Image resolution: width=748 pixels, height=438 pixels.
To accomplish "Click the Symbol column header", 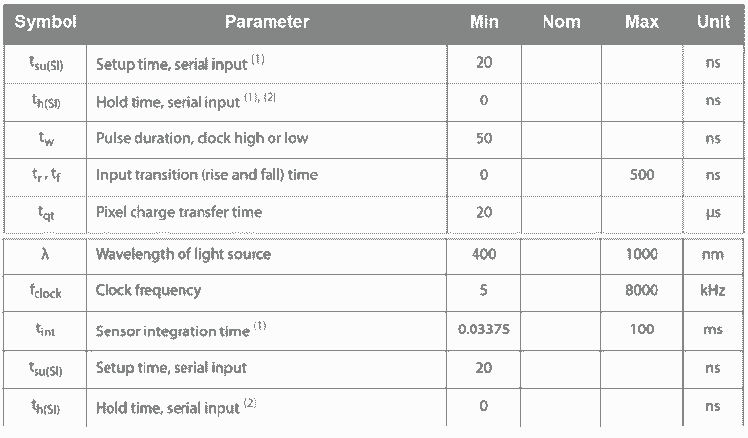I will 43,22.
